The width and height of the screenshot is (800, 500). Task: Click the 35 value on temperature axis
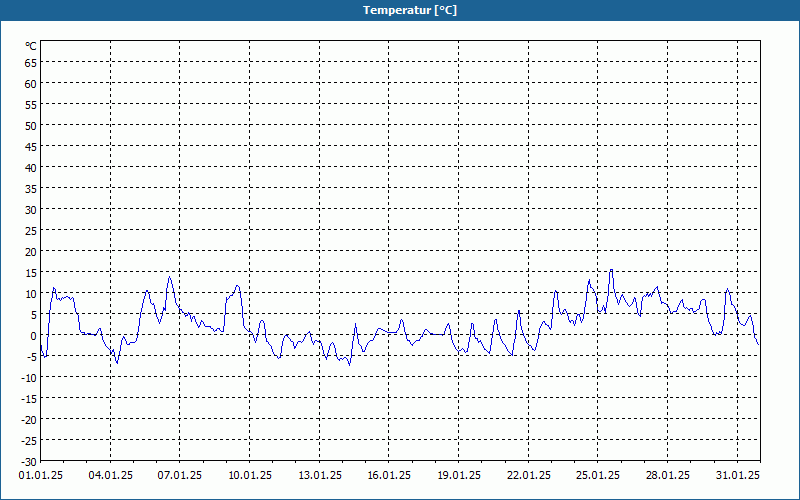[31, 189]
